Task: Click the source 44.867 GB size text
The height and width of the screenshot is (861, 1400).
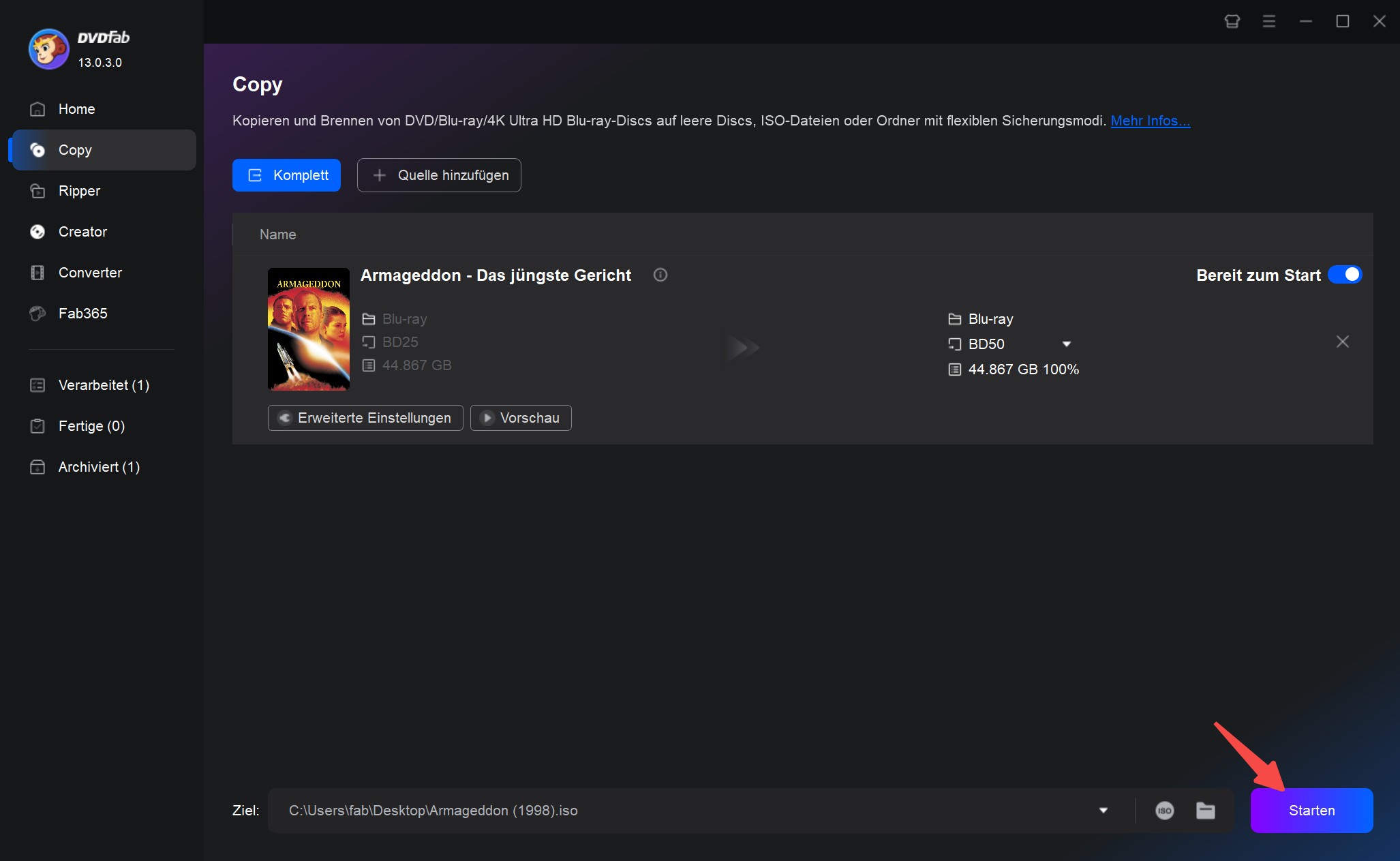Action: (416, 365)
